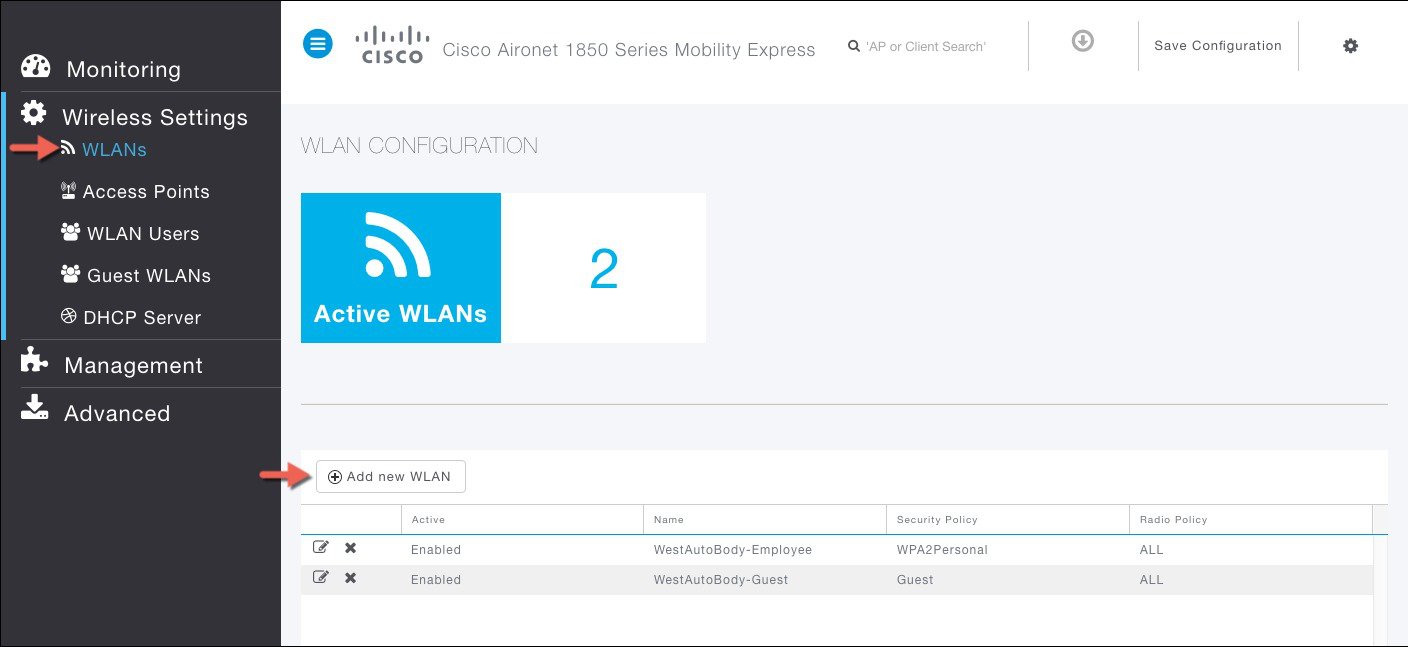Edit the WestAutoBody-Employee WLAN with the pencil icon
This screenshot has height=647, width=1409.
tap(321, 546)
